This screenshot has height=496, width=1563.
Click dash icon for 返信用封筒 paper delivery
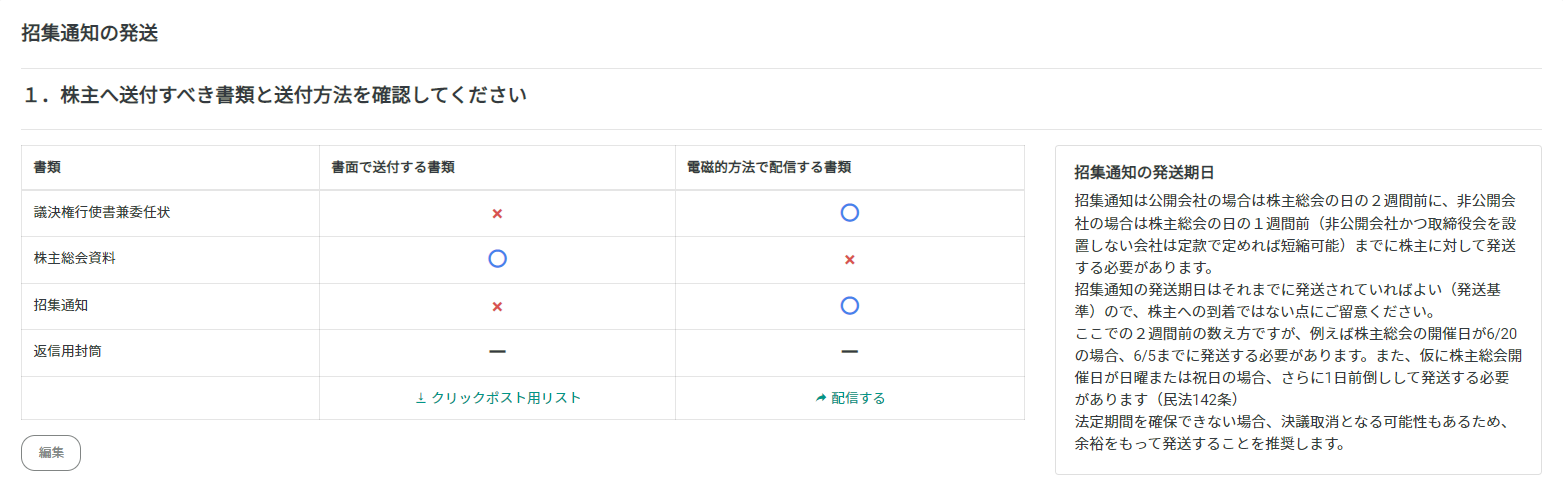coord(497,352)
